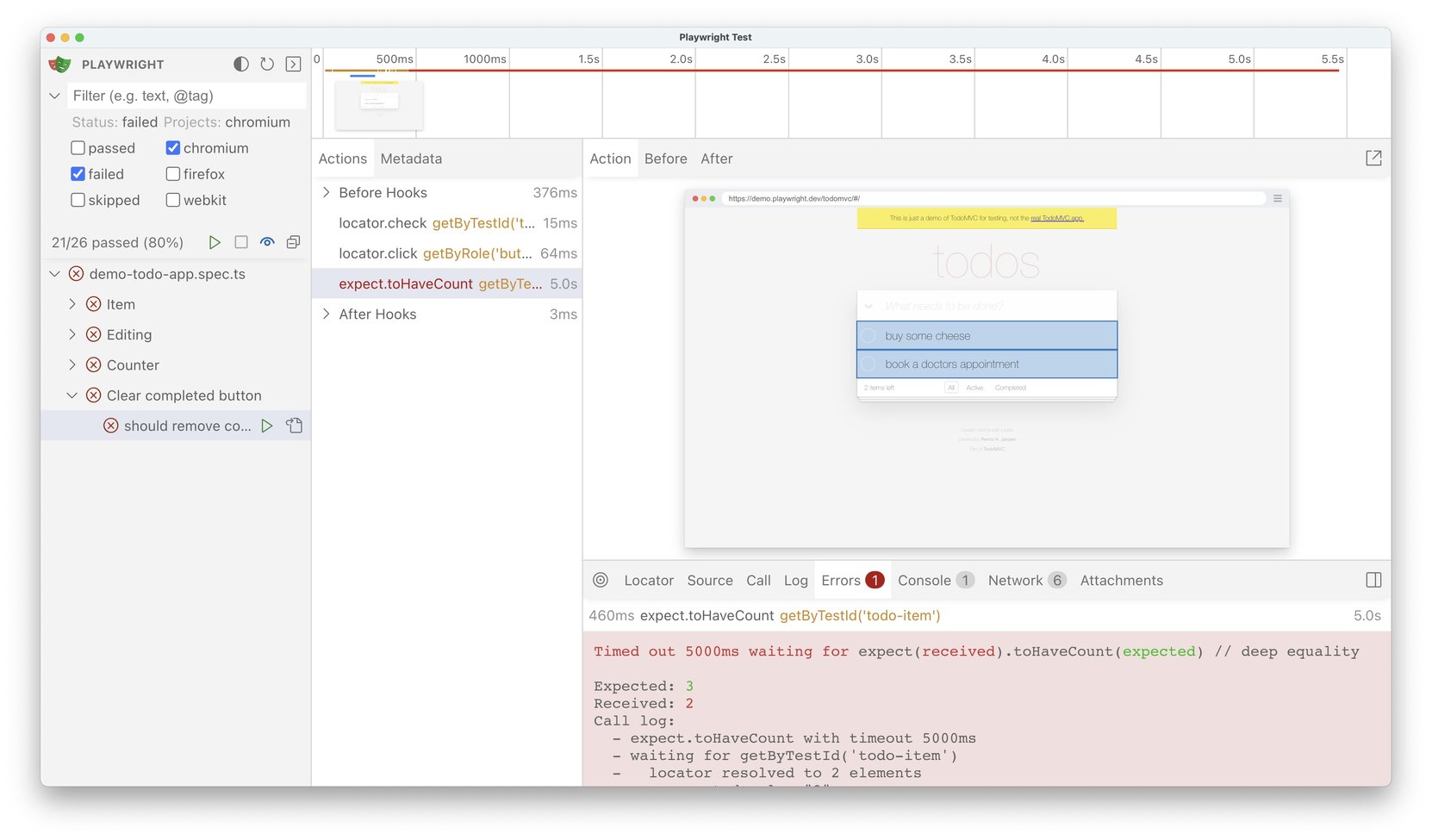Collapse the Clear completed button group
Image resolution: width=1432 pixels, height=840 pixels.
pos(72,395)
